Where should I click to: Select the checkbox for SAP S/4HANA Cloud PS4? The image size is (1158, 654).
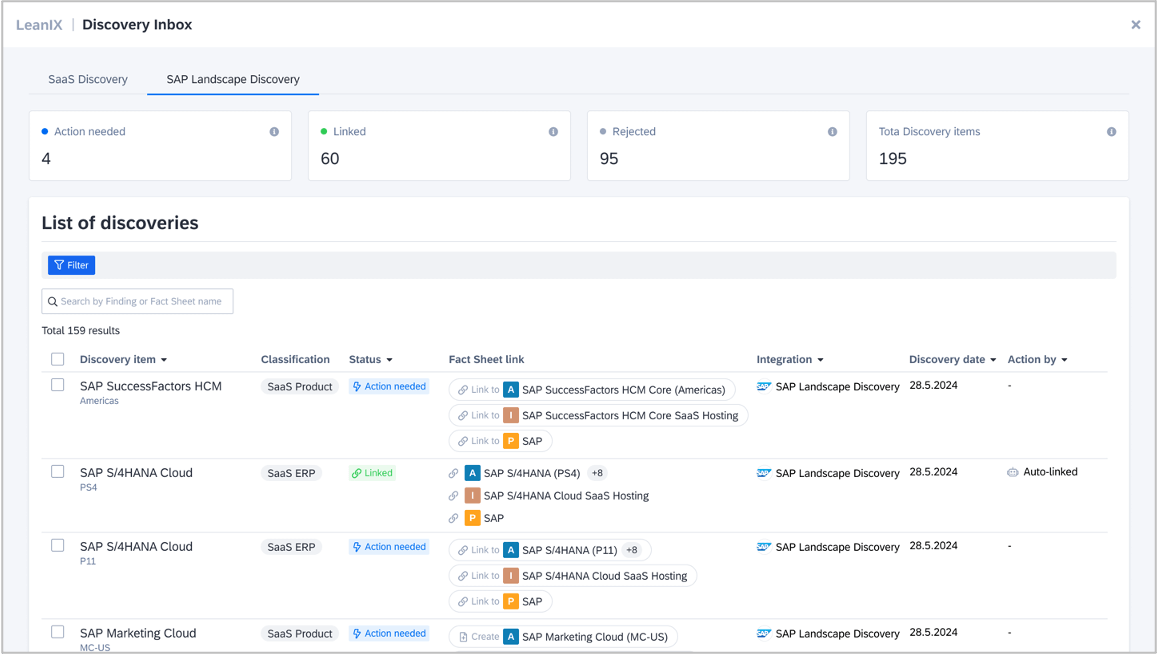coord(57,472)
